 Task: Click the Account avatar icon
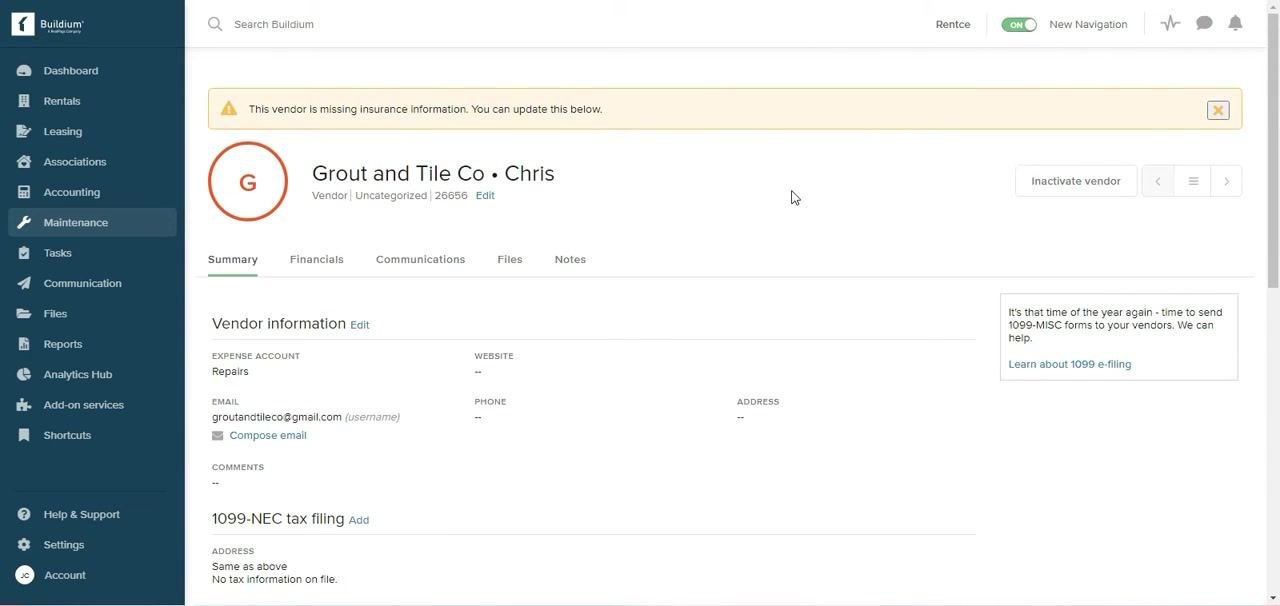coord(24,575)
